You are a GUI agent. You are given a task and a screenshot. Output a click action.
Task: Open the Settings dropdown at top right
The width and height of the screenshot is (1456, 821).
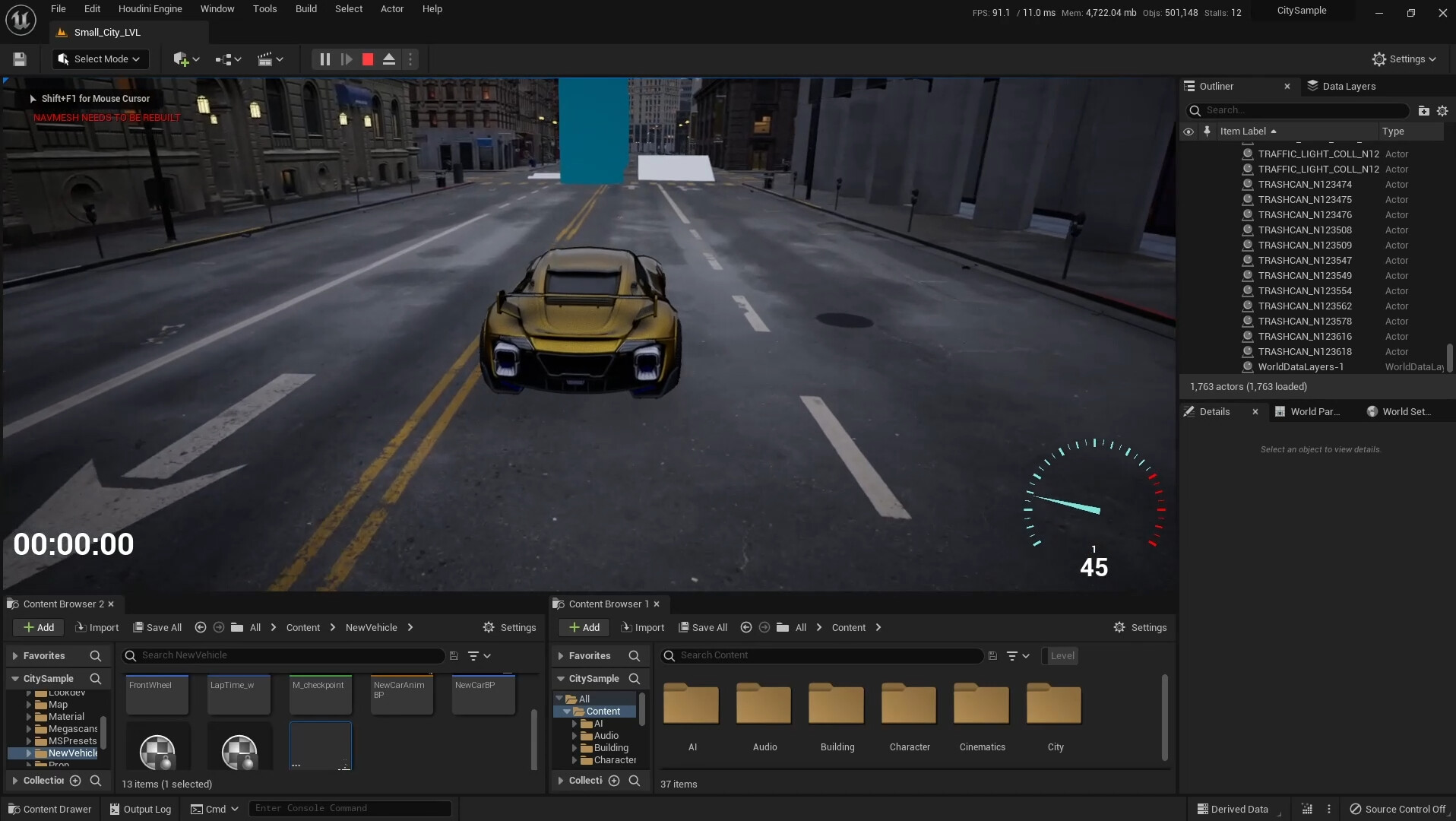pyautogui.click(x=1404, y=59)
